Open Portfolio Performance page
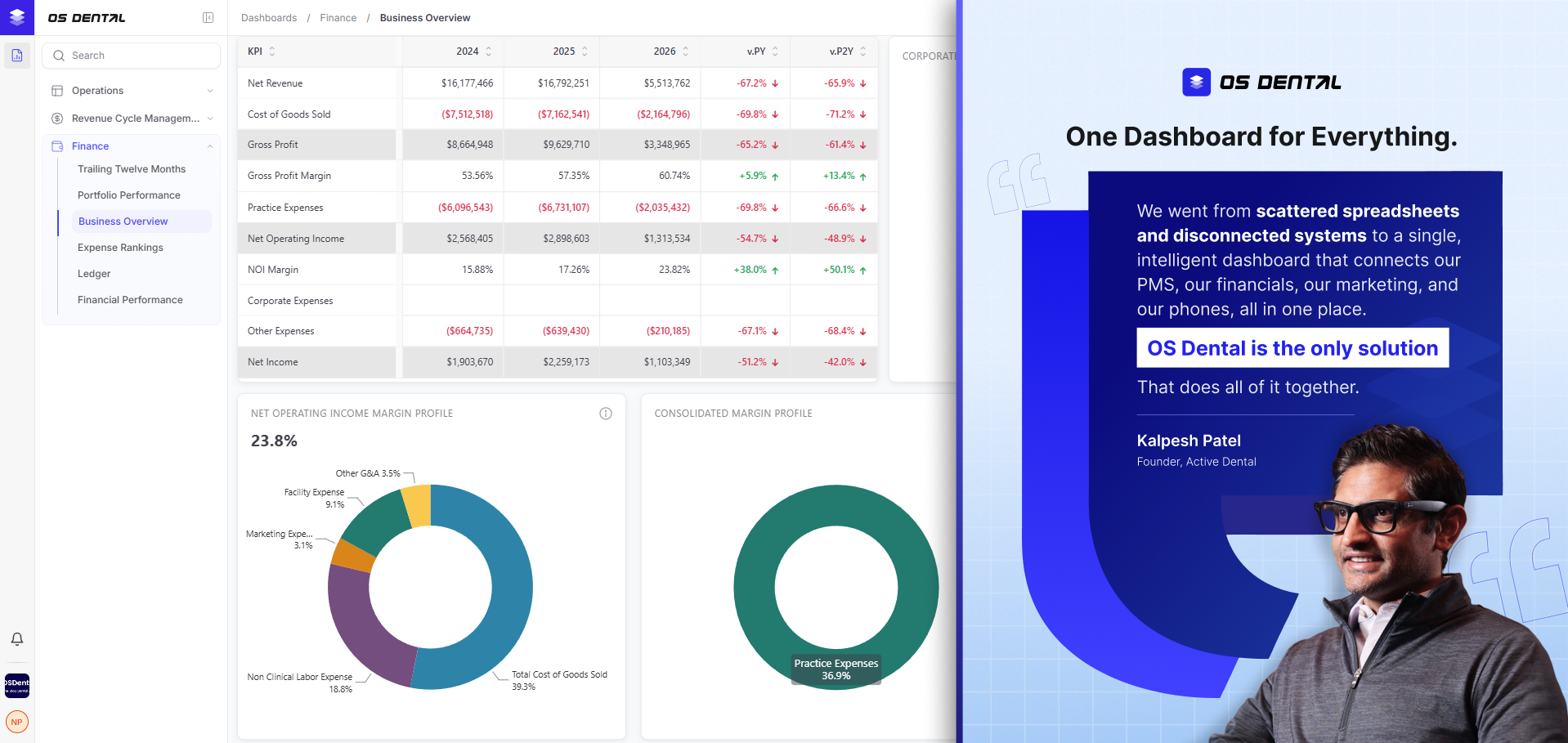Screen dimensions: 1568x743 (x=129, y=195)
